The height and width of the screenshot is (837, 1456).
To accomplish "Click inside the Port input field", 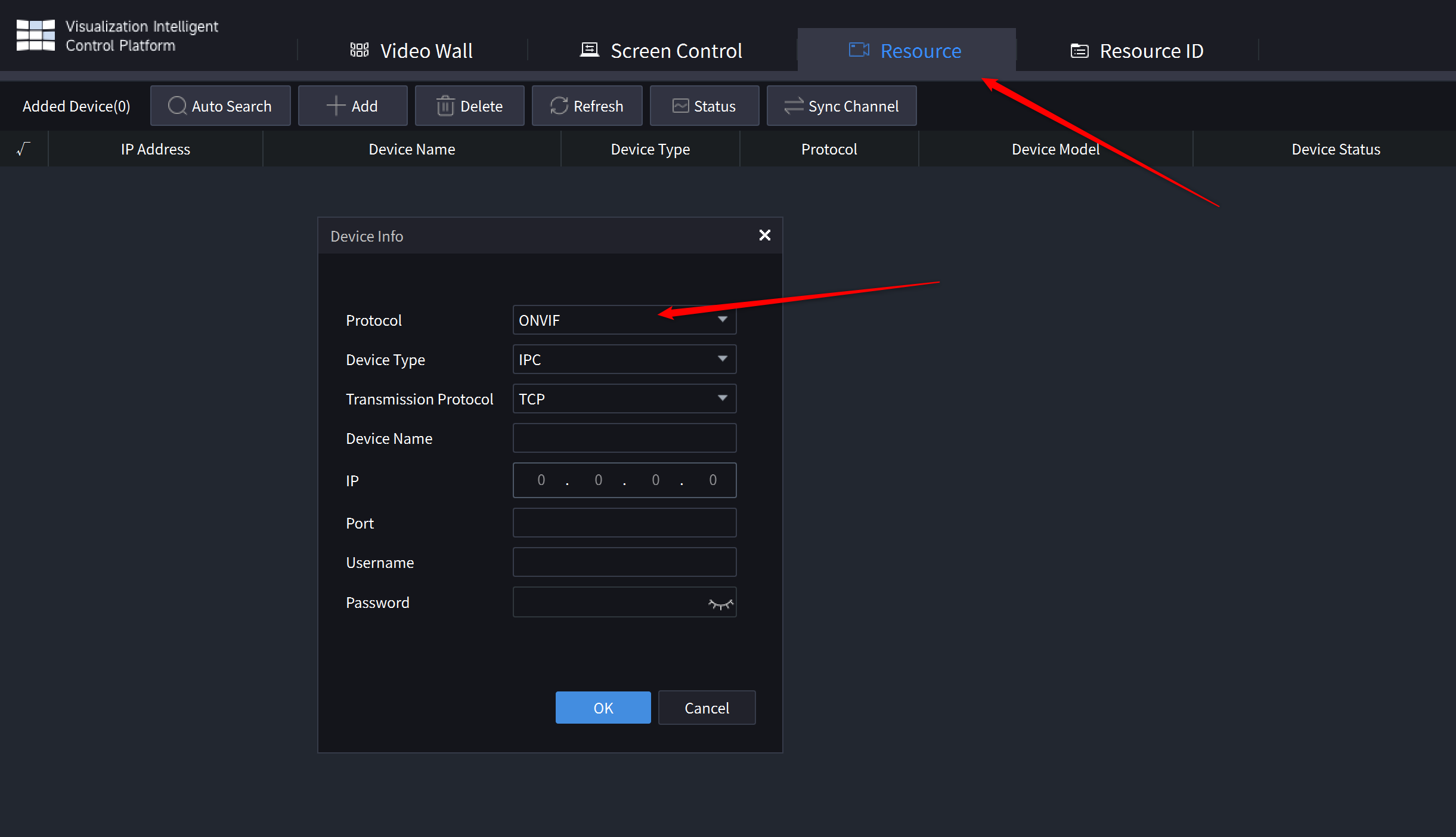I will tap(624, 523).
